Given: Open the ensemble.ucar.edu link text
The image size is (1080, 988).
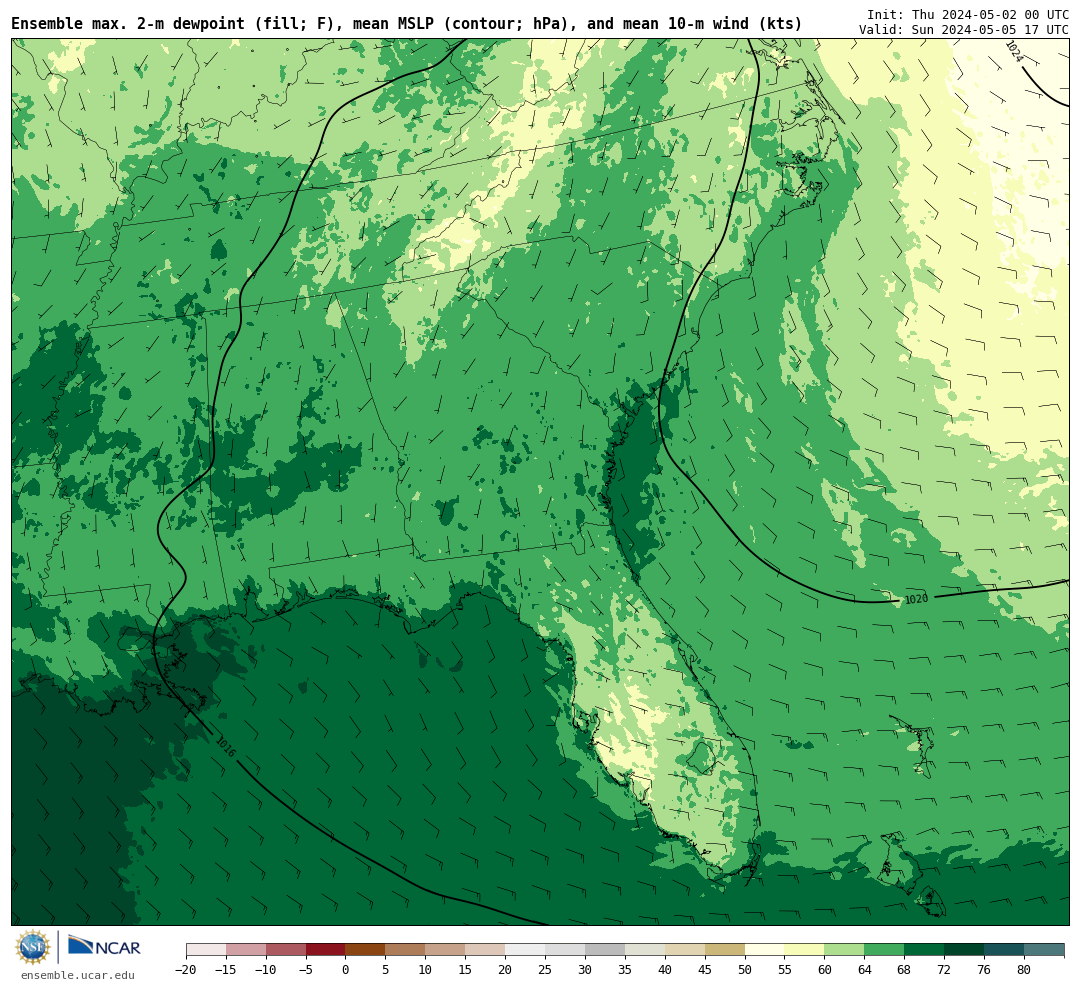Looking at the screenshot, I should point(78,975).
